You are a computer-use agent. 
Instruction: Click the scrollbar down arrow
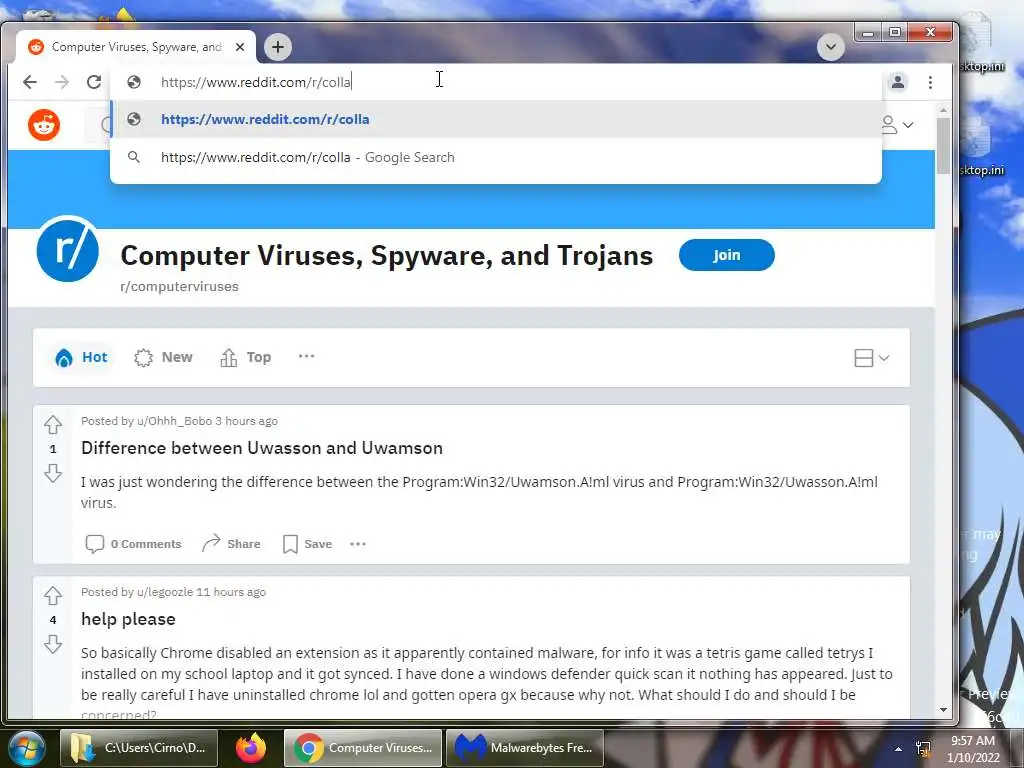click(943, 710)
